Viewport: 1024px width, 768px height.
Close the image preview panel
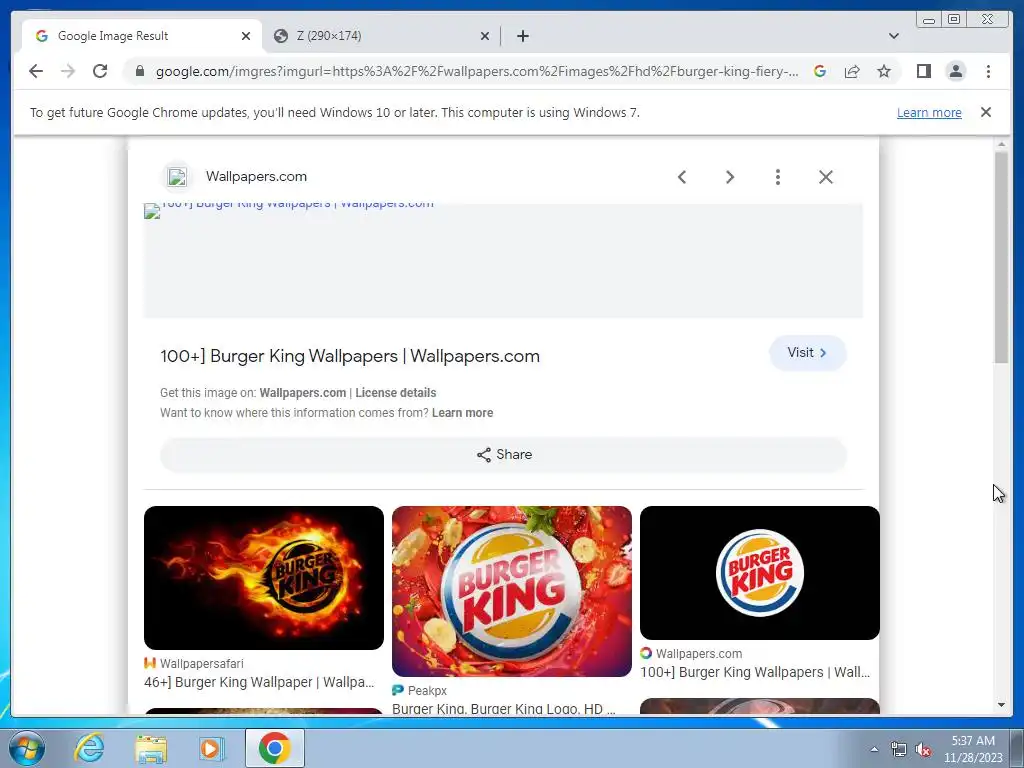click(826, 177)
